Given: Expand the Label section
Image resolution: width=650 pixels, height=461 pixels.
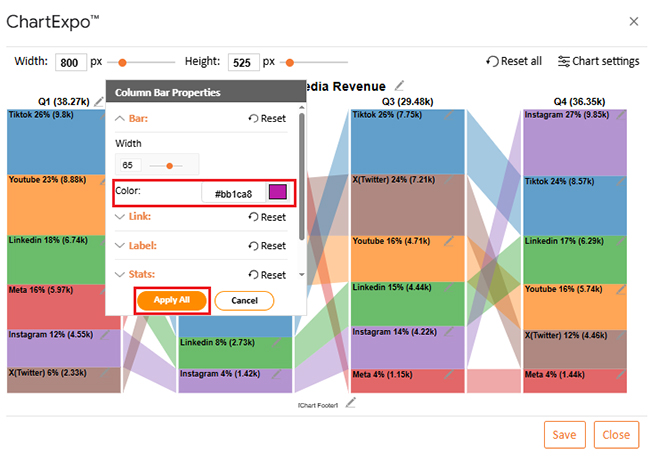Looking at the screenshot, I should 136,245.
